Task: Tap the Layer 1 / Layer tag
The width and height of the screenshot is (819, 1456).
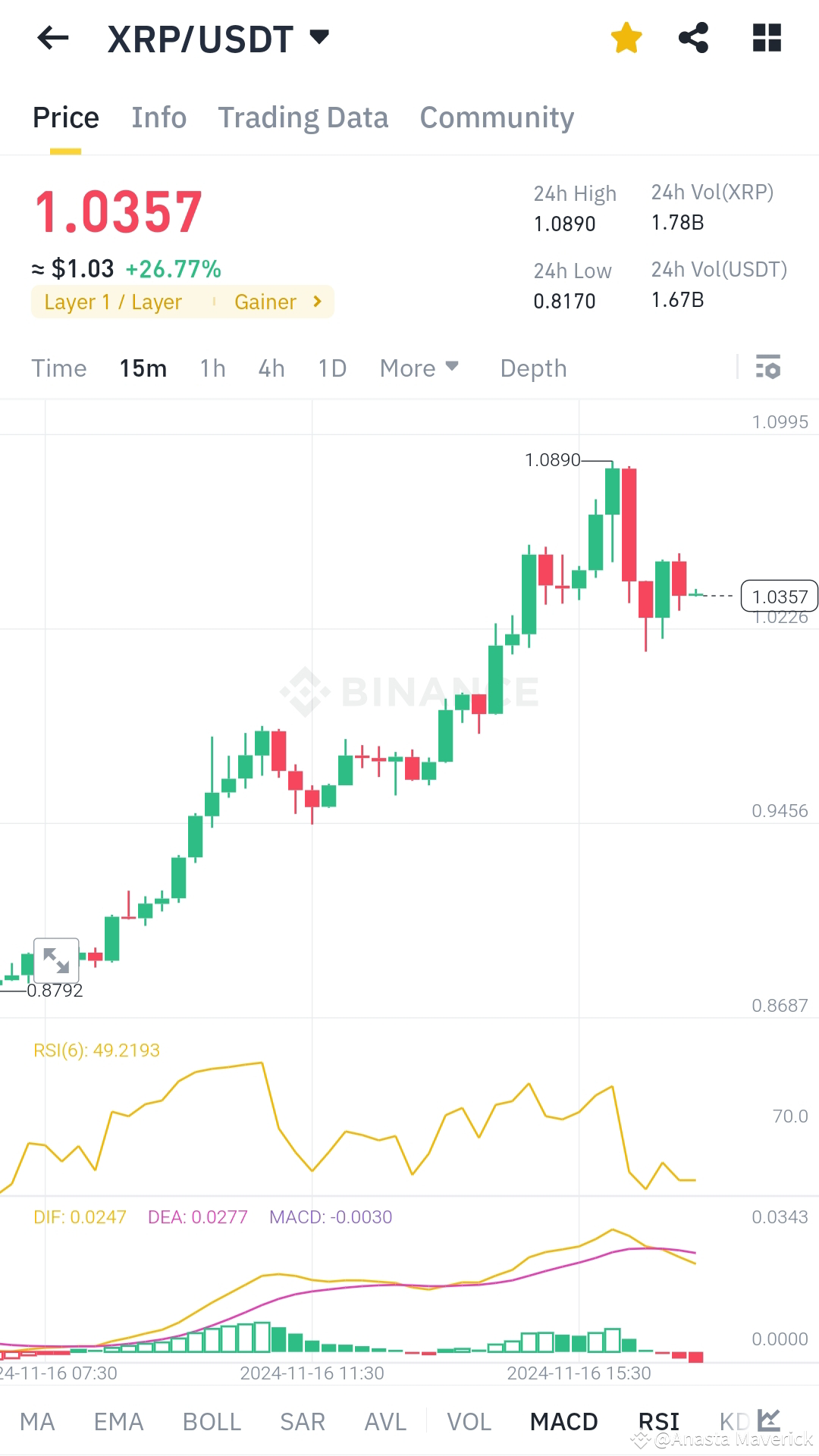Action: [x=112, y=302]
